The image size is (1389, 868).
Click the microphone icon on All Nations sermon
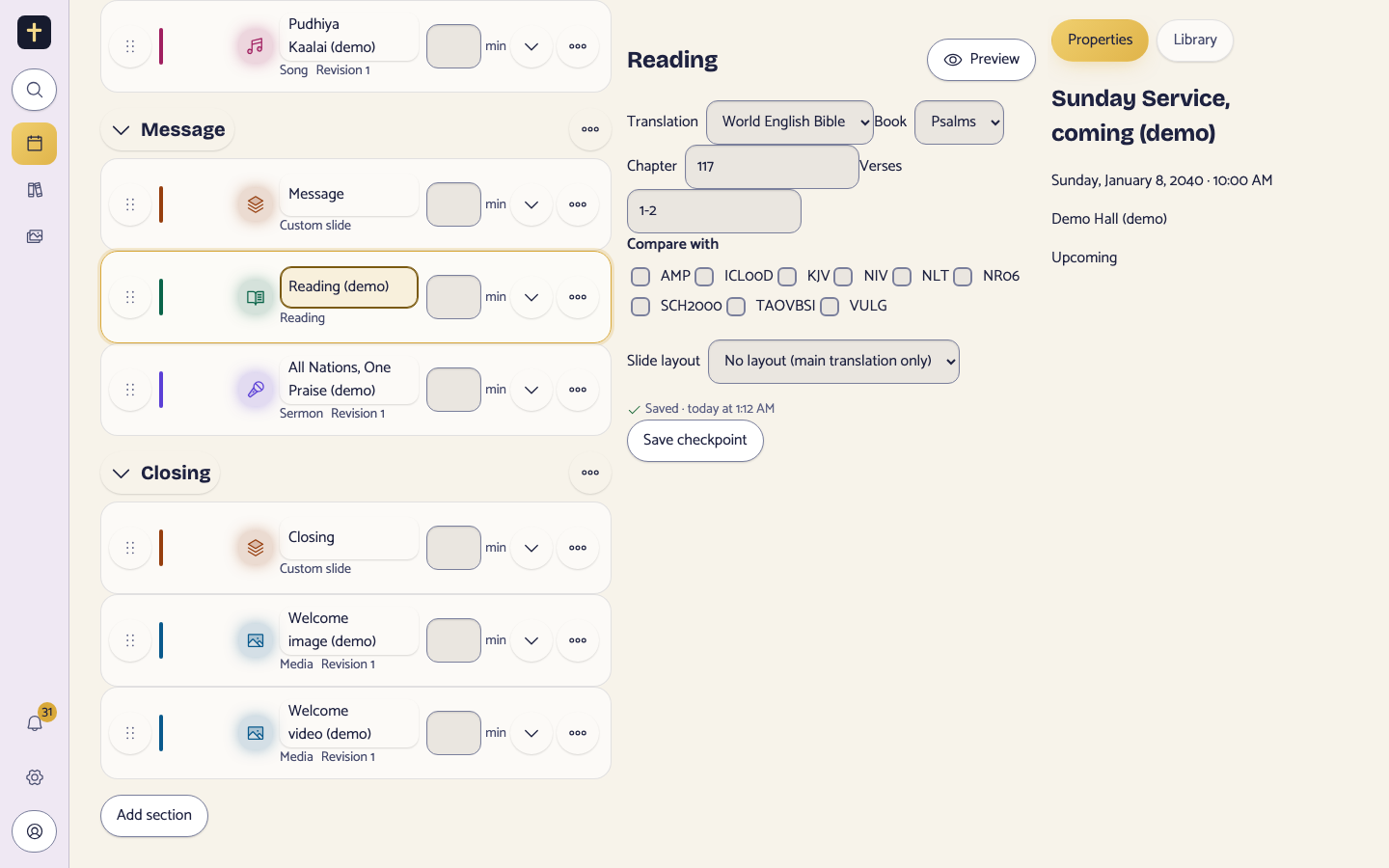(x=256, y=390)
